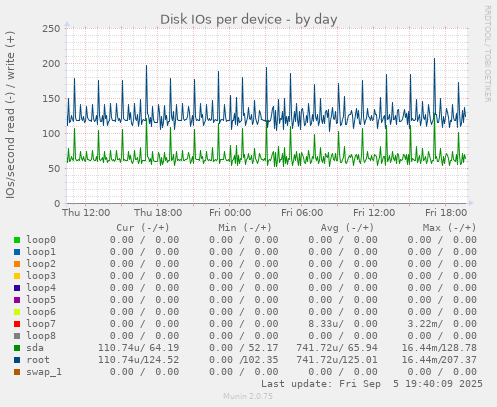Click the loop4 dark purple legend swatch
The image size is (497, 407).
pyautogui.click(x=17, y=288)
